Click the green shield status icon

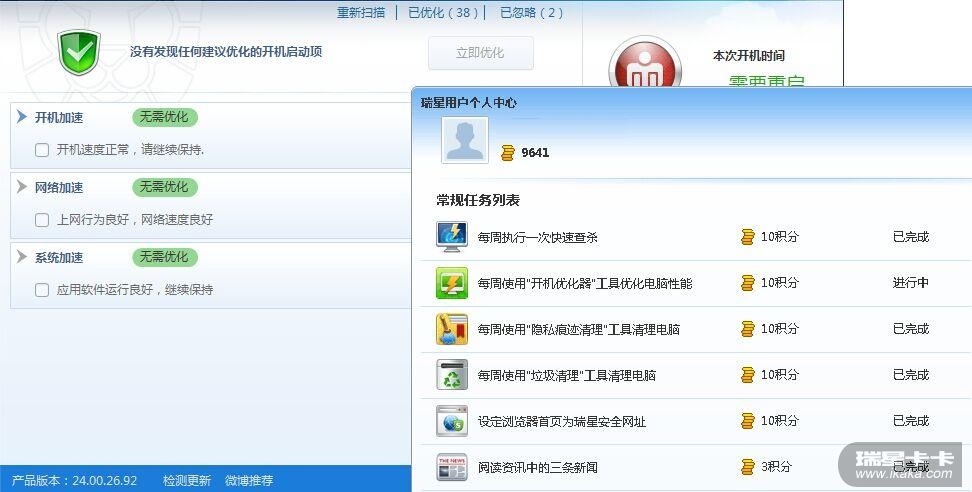click(79, 52)
